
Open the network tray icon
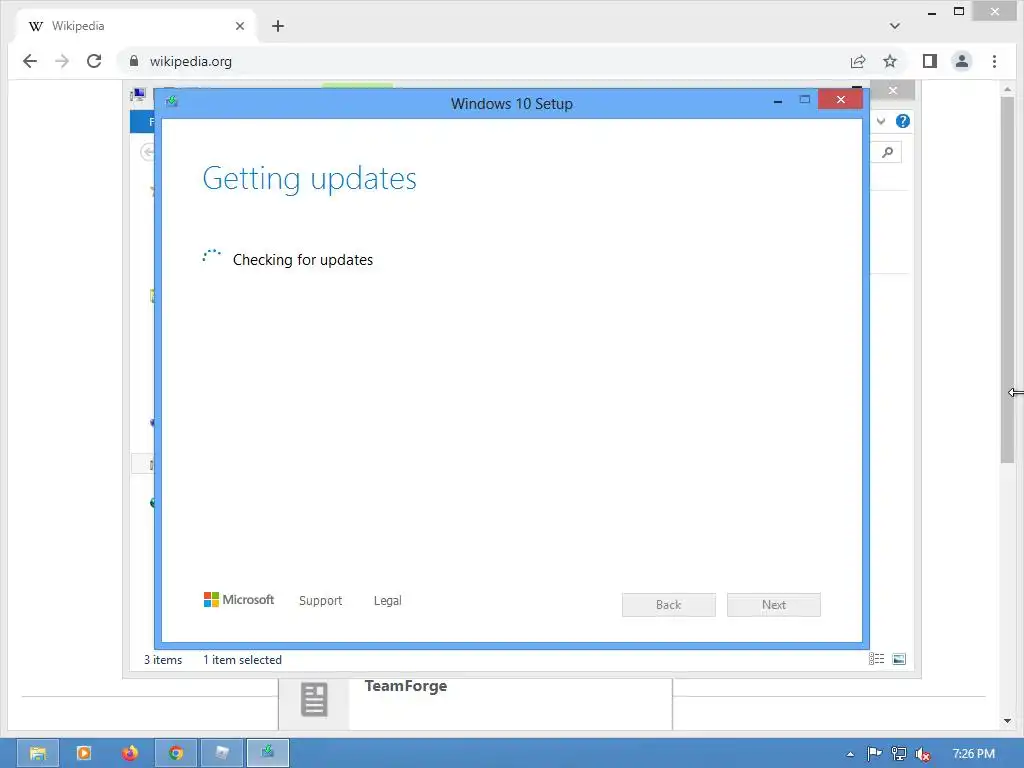pos(899,754)
